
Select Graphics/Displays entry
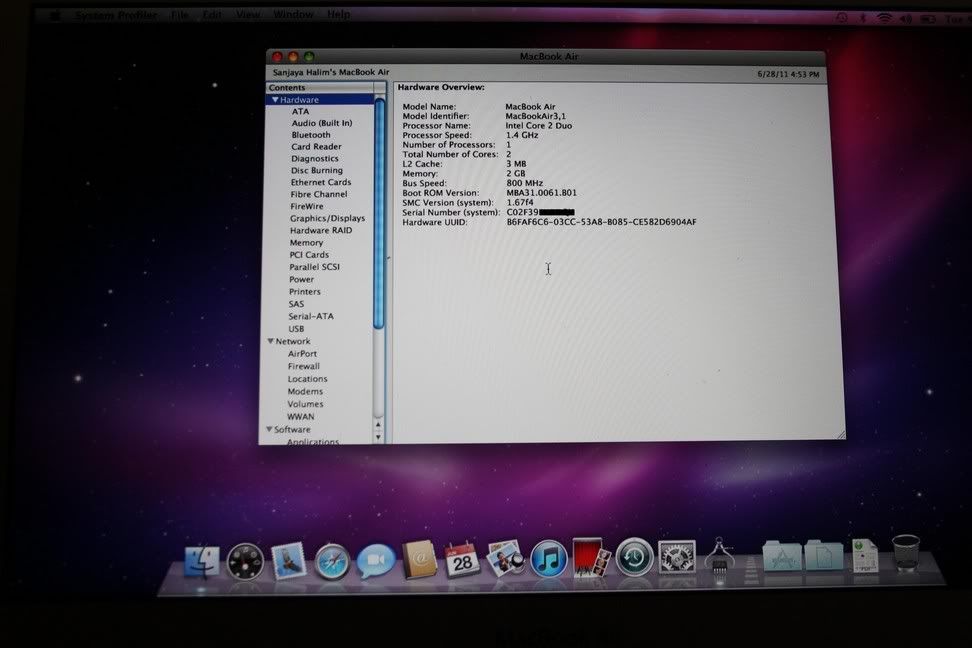[x=327, y=218]
